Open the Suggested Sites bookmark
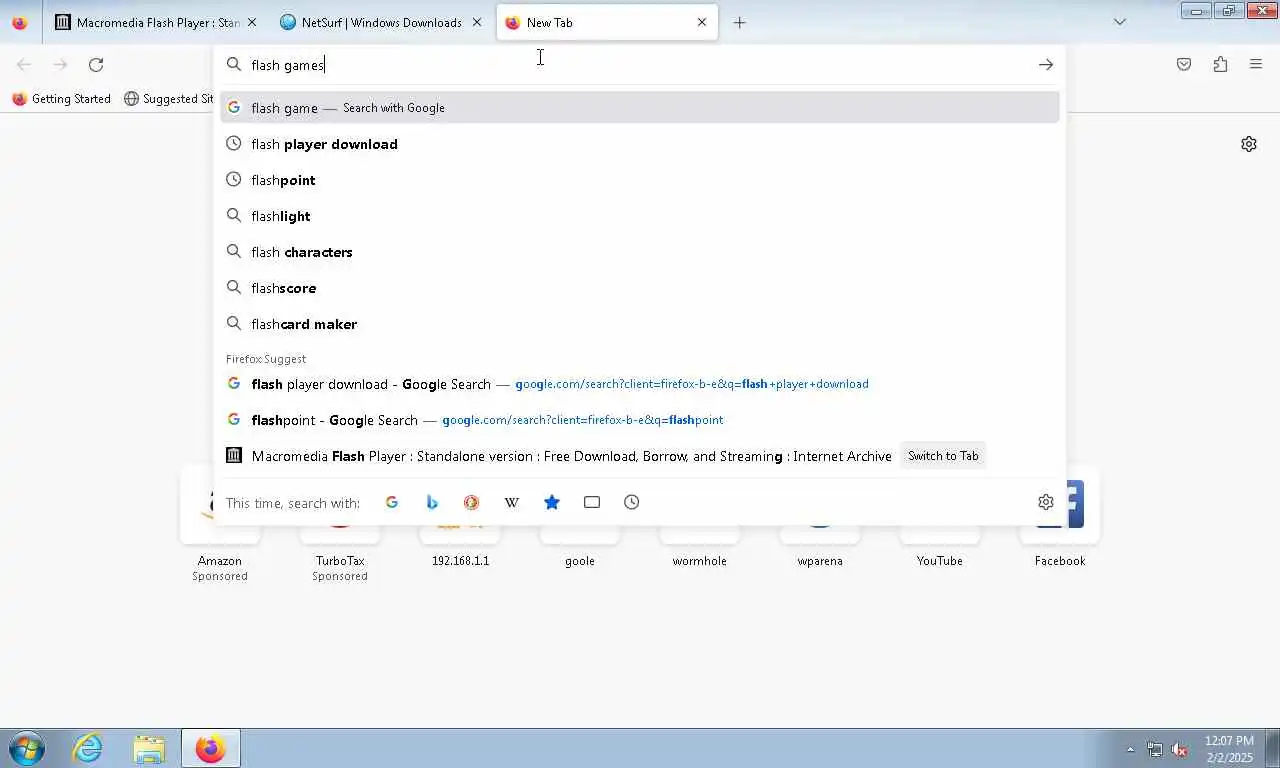1280x768 pixels. (x=168, y=99)
